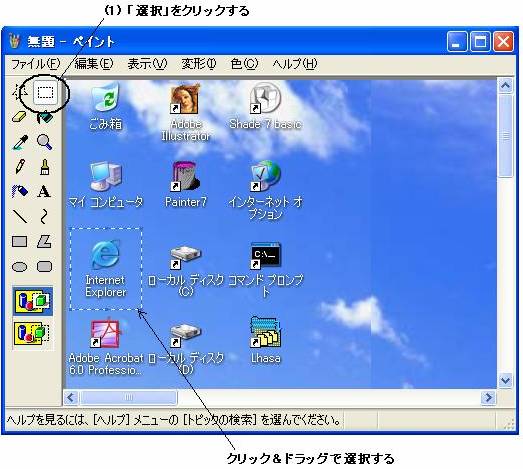The width and height of the screenshot is (523, 469).
Task: Select the Pick Color eyedropper tool
Action: click(x=20, y=142)
